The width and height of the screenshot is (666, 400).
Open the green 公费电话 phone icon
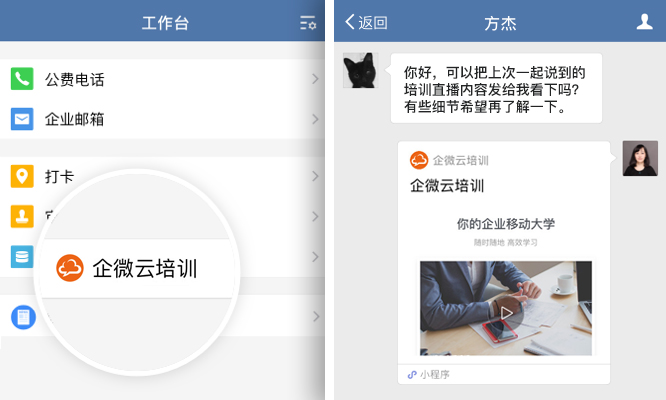tap(22, 79)
